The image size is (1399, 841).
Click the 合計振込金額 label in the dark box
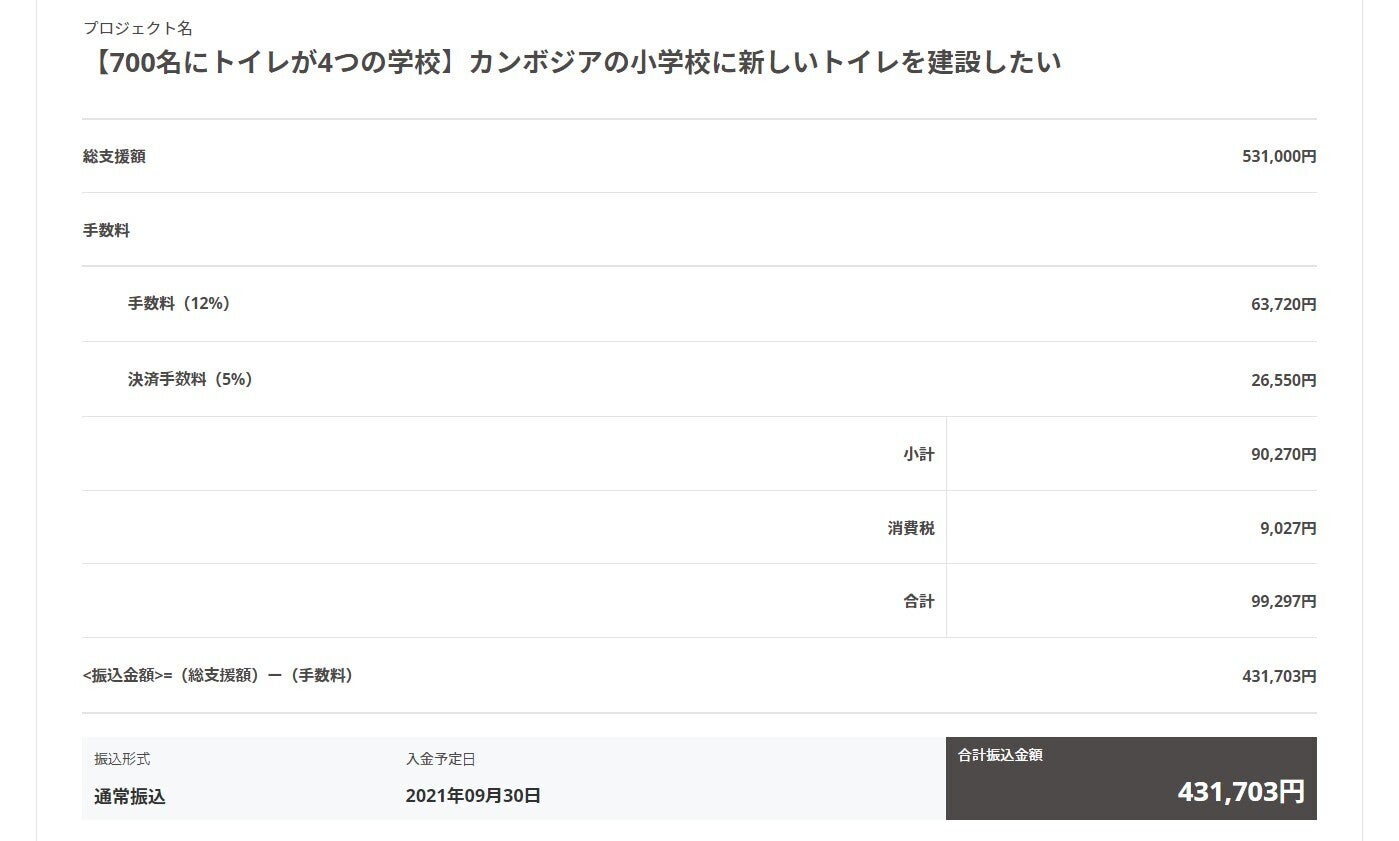click(x=1000, y=756)
